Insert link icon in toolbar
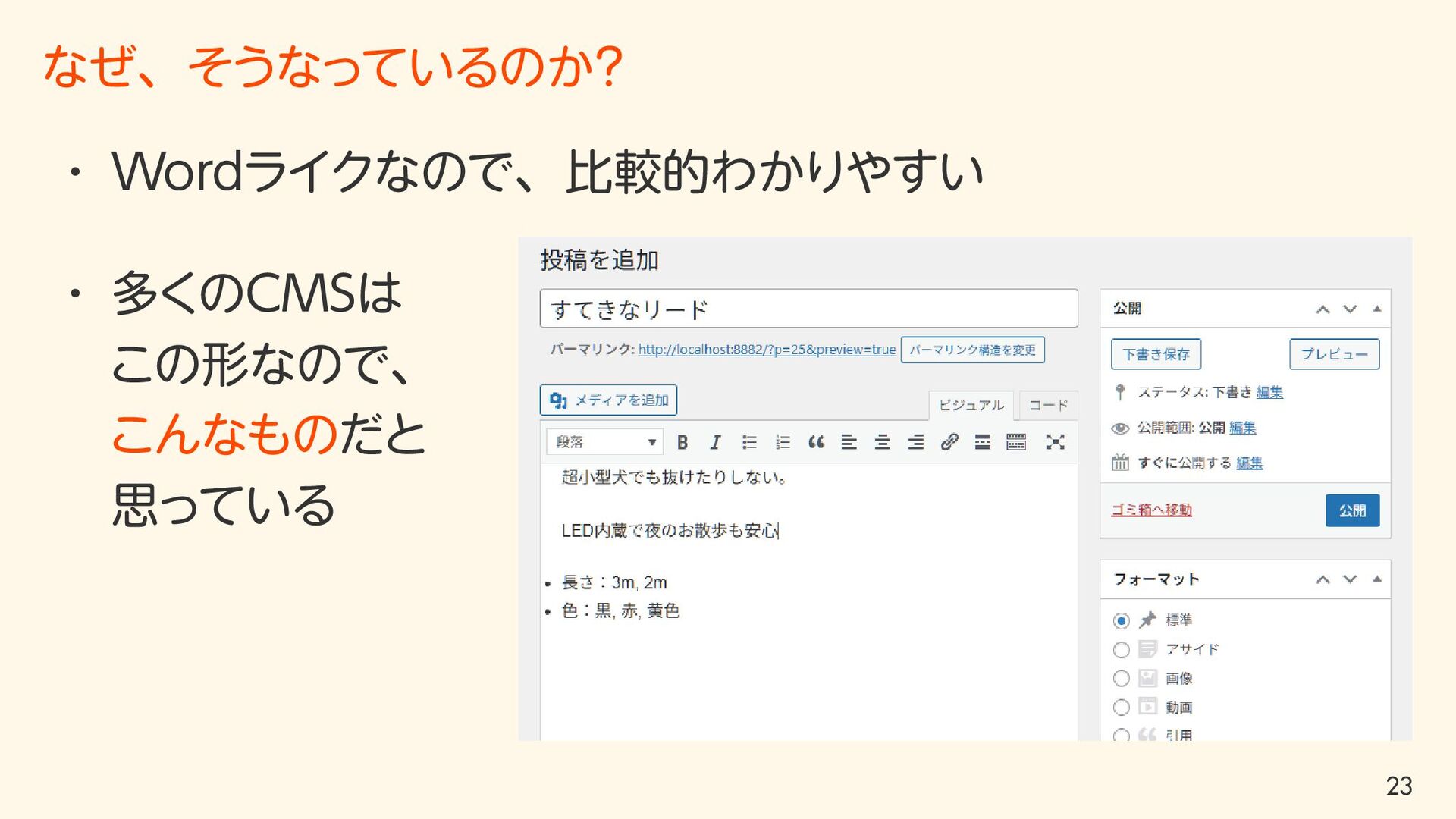Viewport: 1456px width, 819px height. coord(949,442)
